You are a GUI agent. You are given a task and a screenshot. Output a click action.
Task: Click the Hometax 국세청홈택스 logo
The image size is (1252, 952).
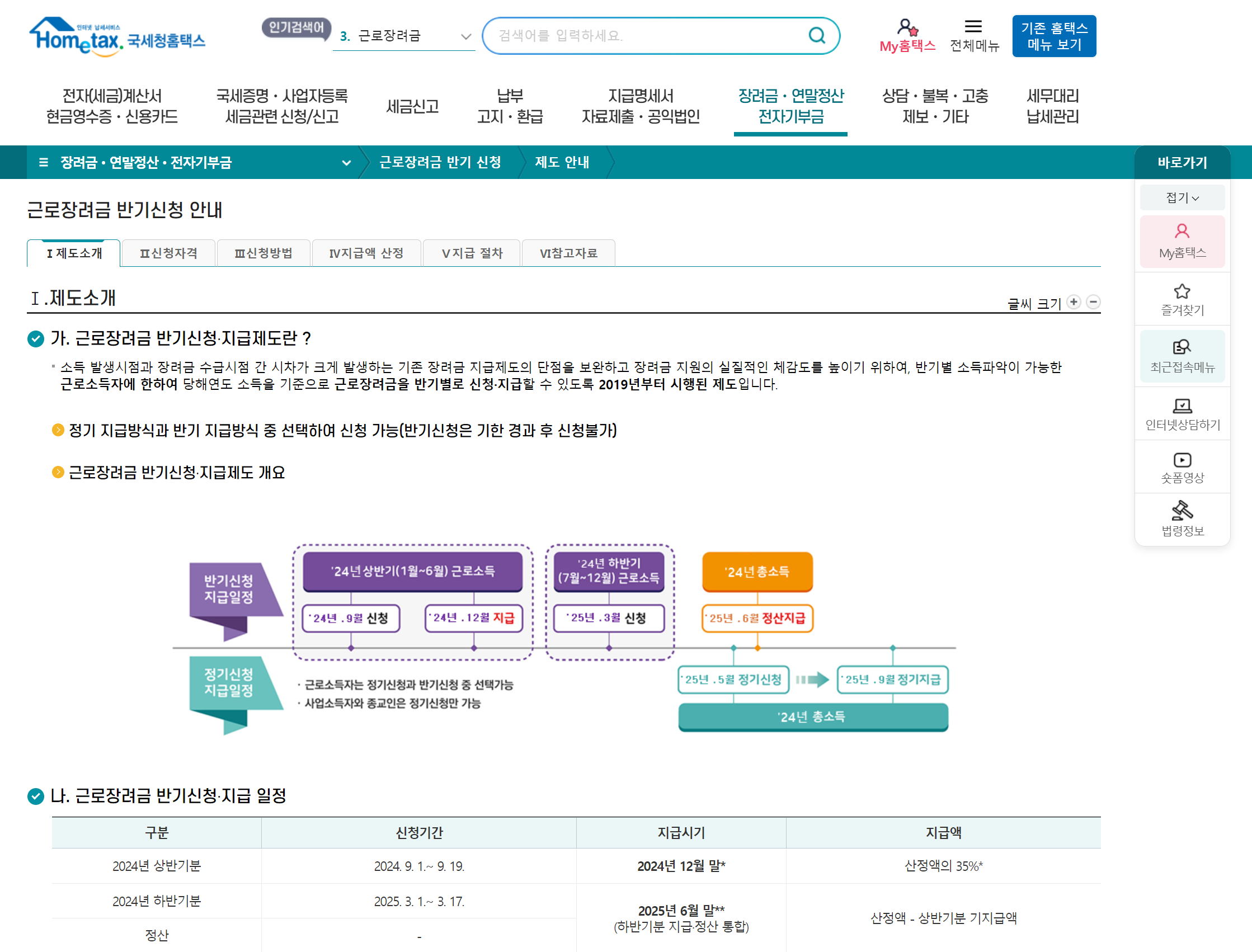click(x=117, y=37)
